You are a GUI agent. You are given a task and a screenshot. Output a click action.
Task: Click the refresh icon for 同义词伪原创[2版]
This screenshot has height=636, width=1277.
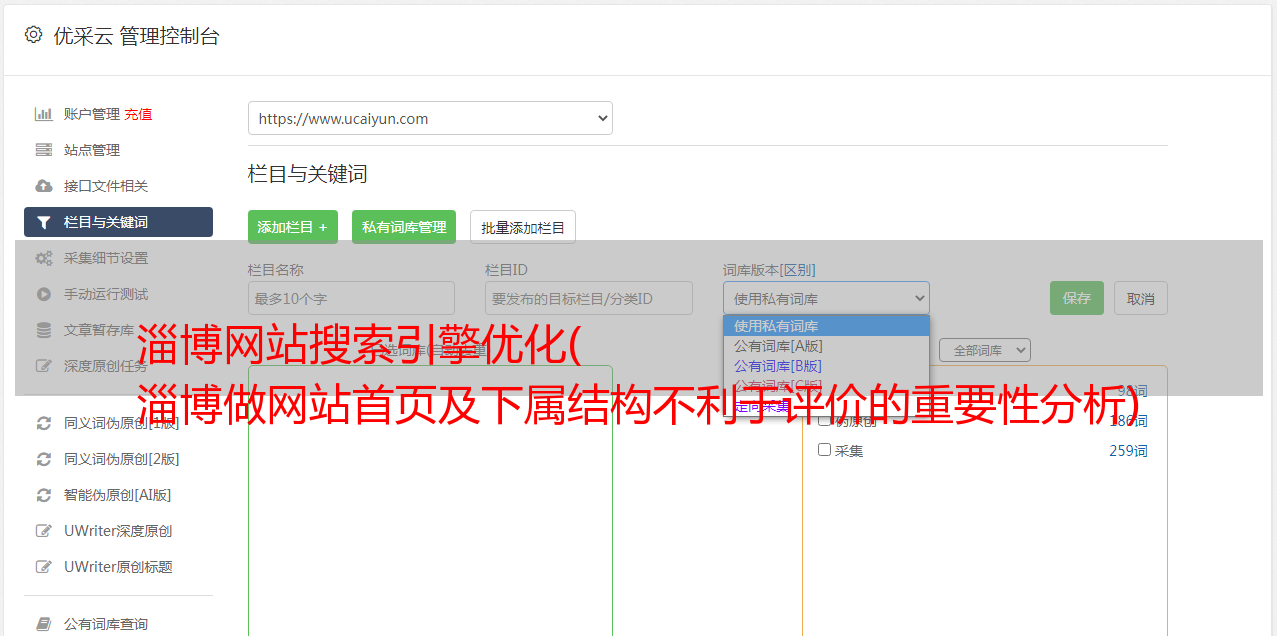pyautogui.click(x=43, y=459)
